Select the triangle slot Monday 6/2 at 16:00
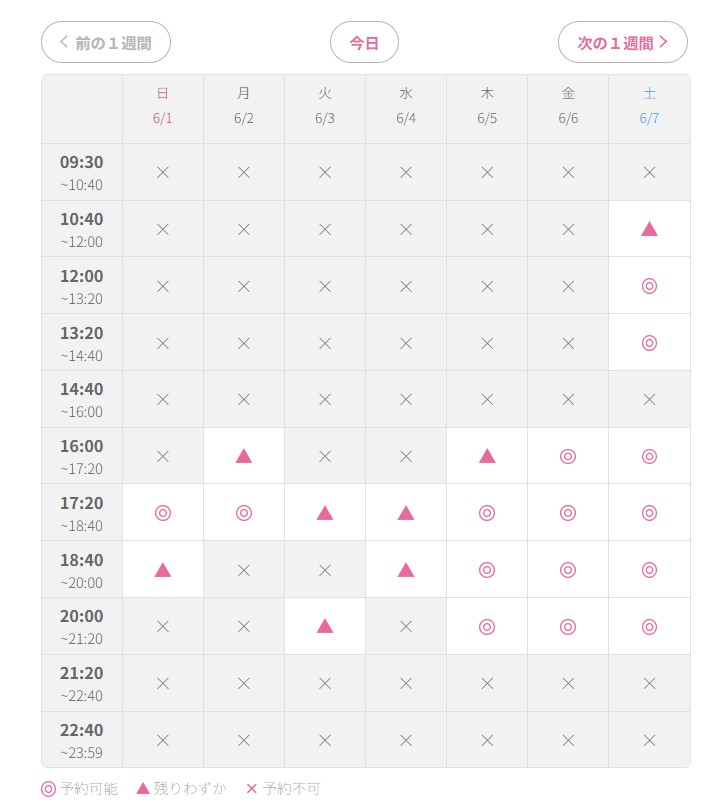The image size is (717, 803). (243, 456)
